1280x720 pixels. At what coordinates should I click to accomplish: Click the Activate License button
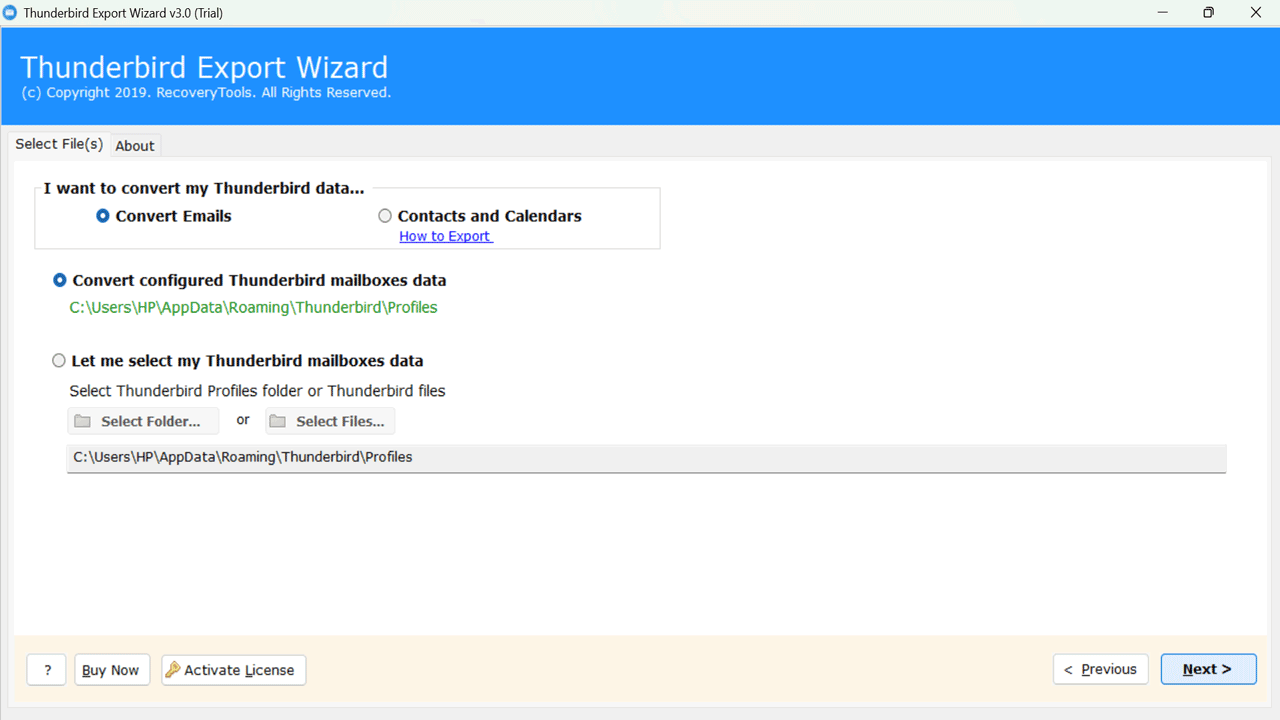tap(234, 670)
